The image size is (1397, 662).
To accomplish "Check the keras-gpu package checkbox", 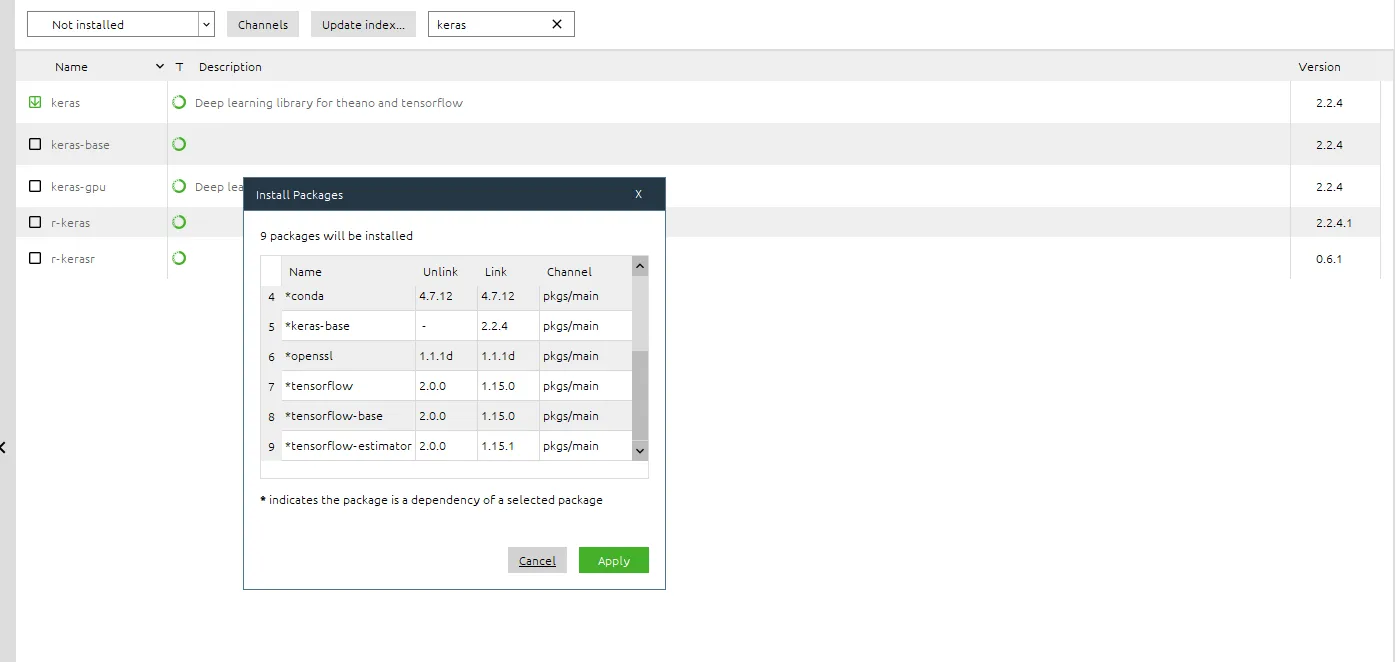I will 35,186.
